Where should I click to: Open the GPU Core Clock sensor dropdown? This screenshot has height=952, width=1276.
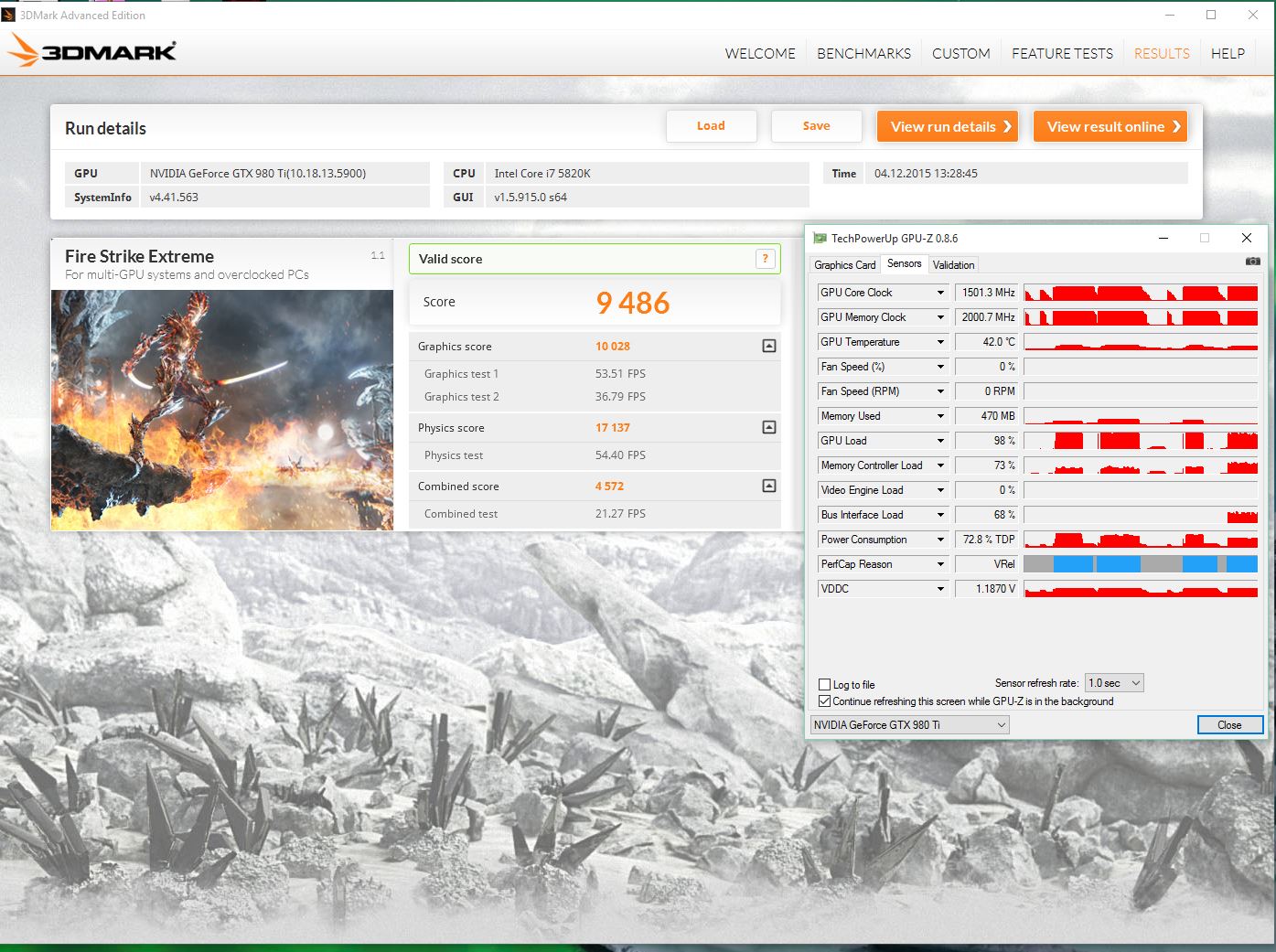(940, 293)
